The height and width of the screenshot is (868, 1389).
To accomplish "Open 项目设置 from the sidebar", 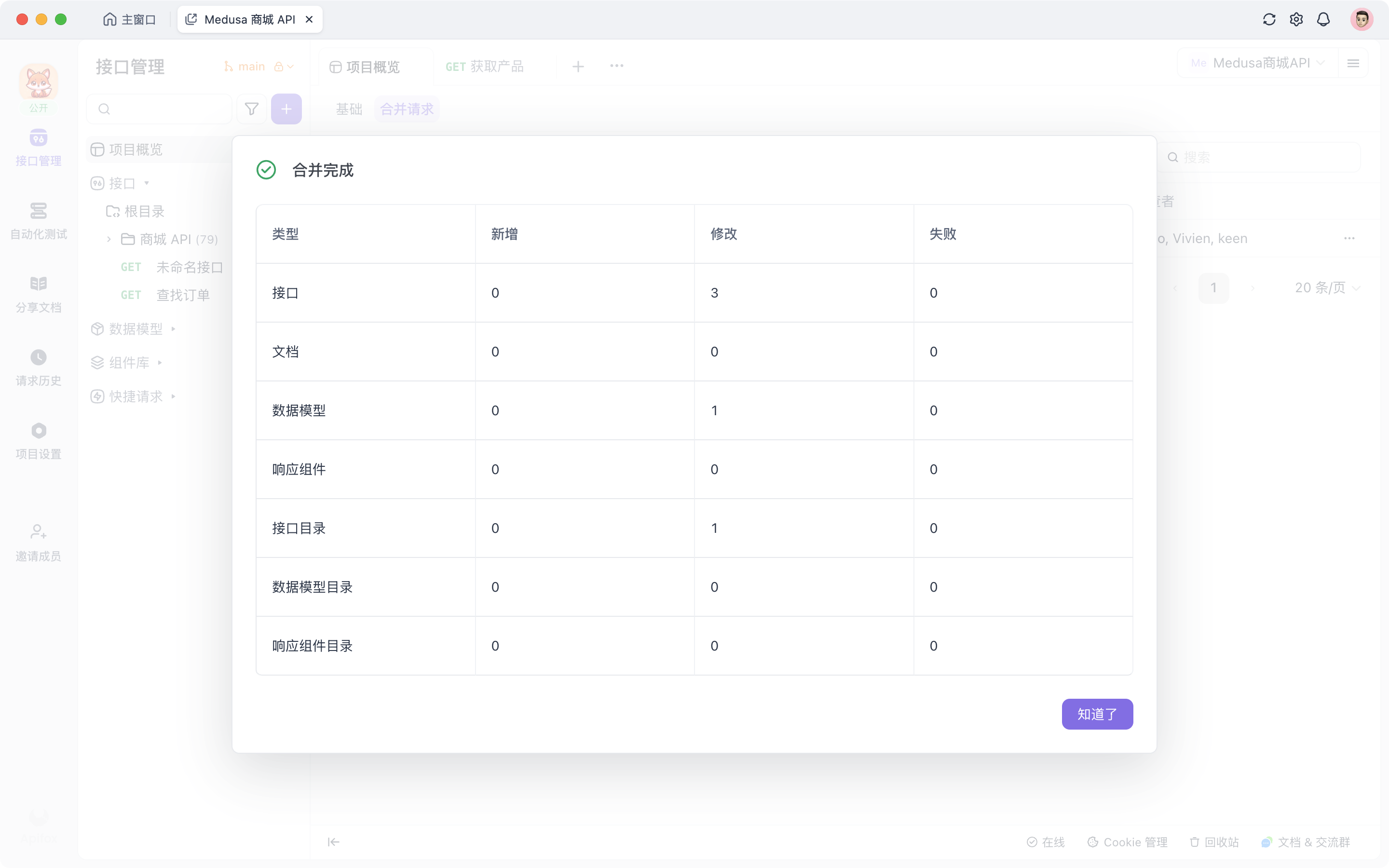I will point(38,440).
